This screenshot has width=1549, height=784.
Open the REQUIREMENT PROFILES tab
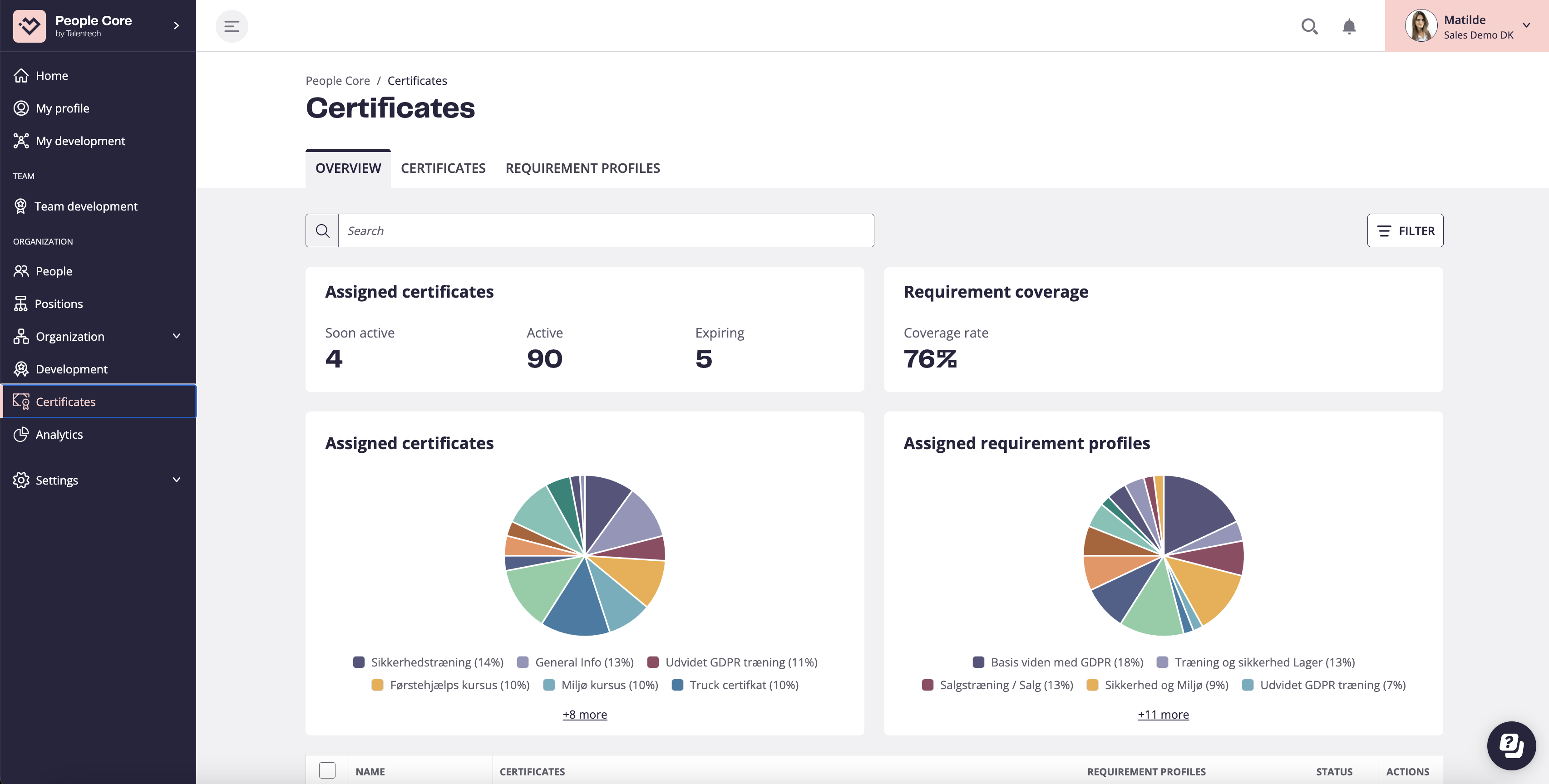click(x=582, y=168)
